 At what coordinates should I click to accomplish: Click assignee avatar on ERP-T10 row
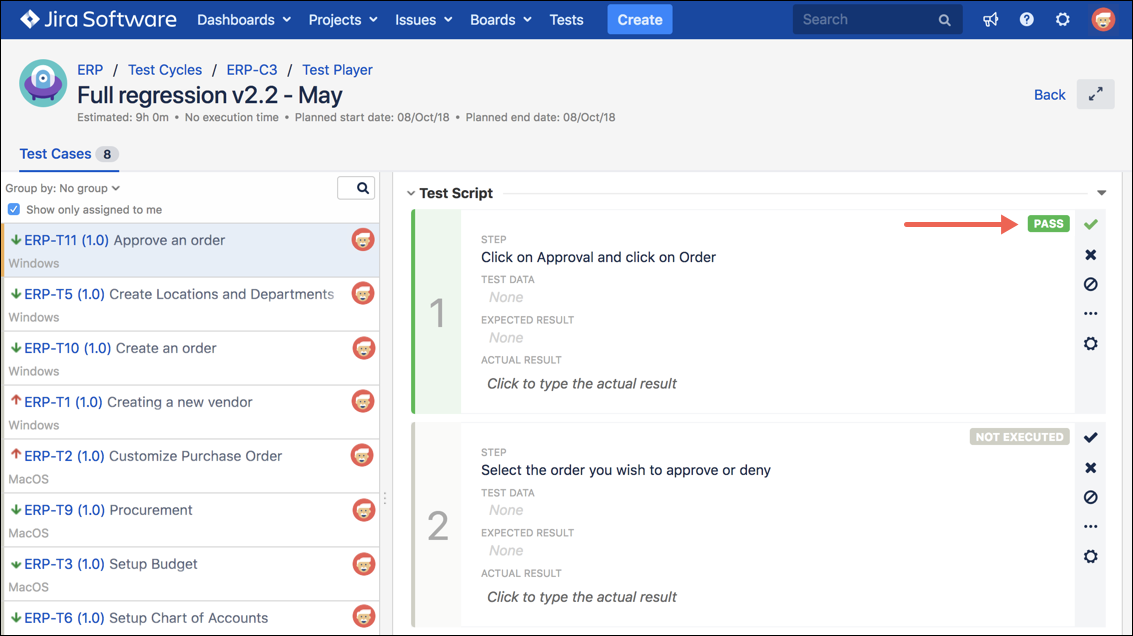click(x=363, y=348)
